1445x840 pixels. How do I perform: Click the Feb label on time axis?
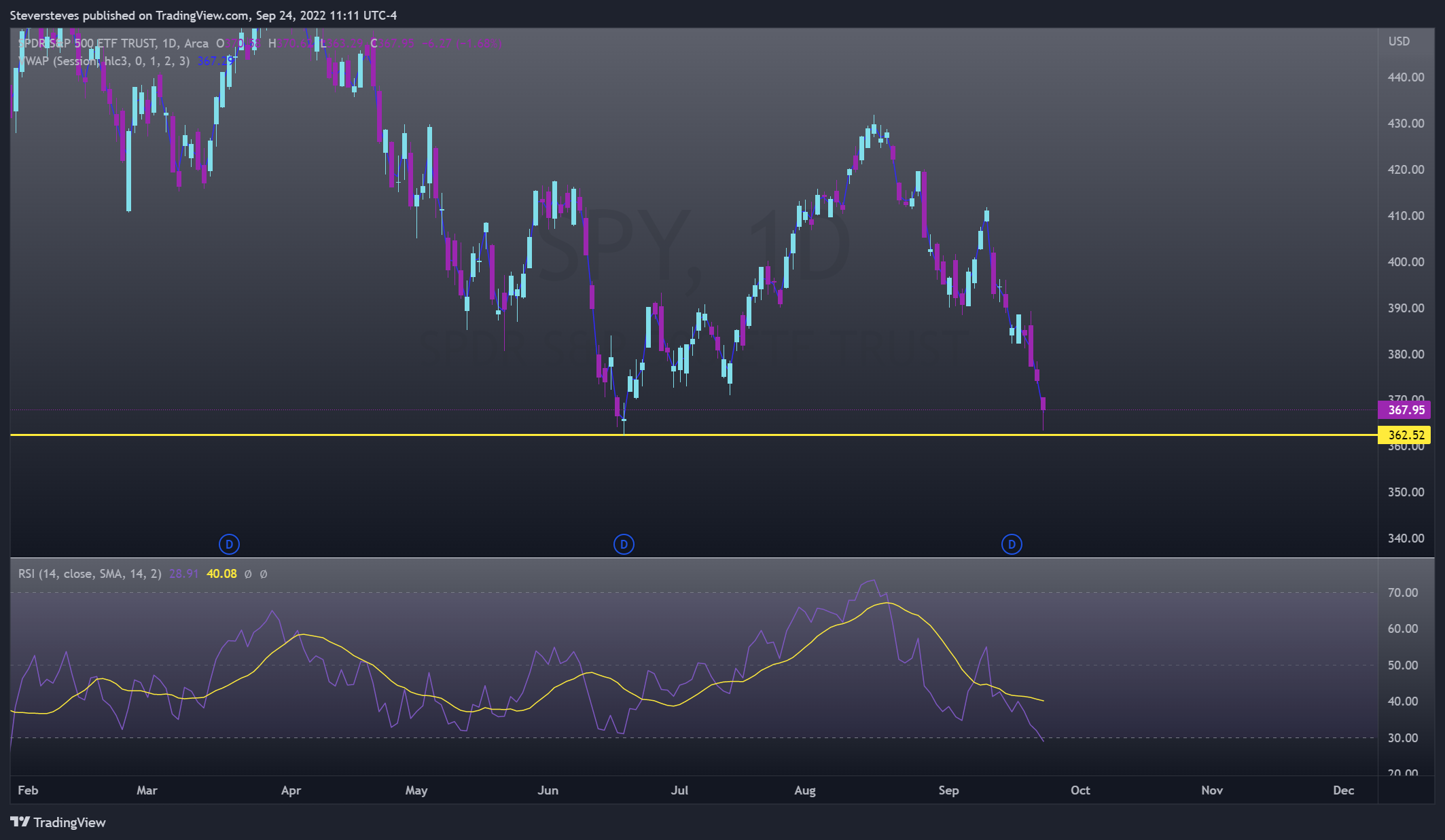click(x=28, y=790)
